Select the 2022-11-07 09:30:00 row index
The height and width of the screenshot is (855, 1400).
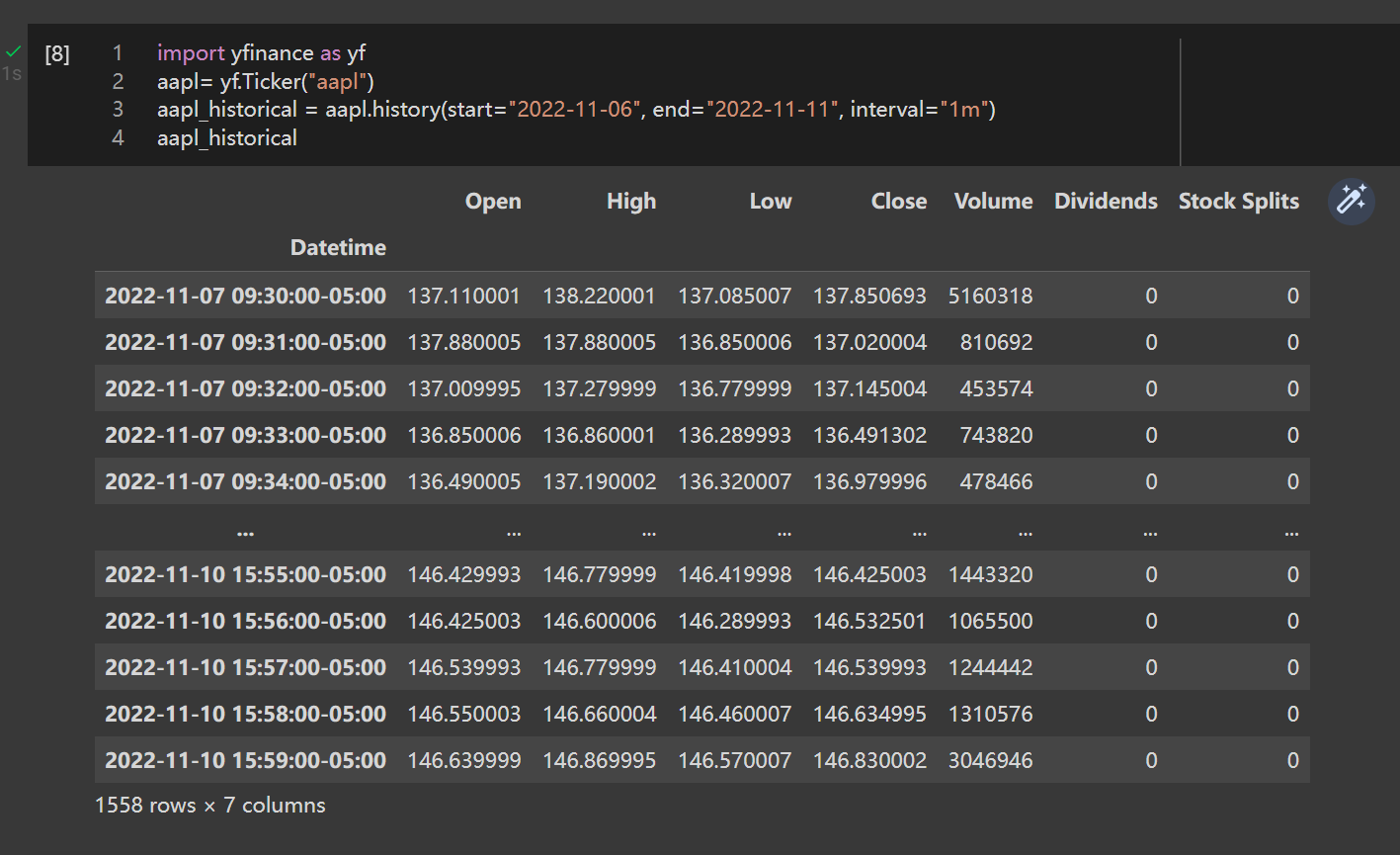[x=245, y=296]
